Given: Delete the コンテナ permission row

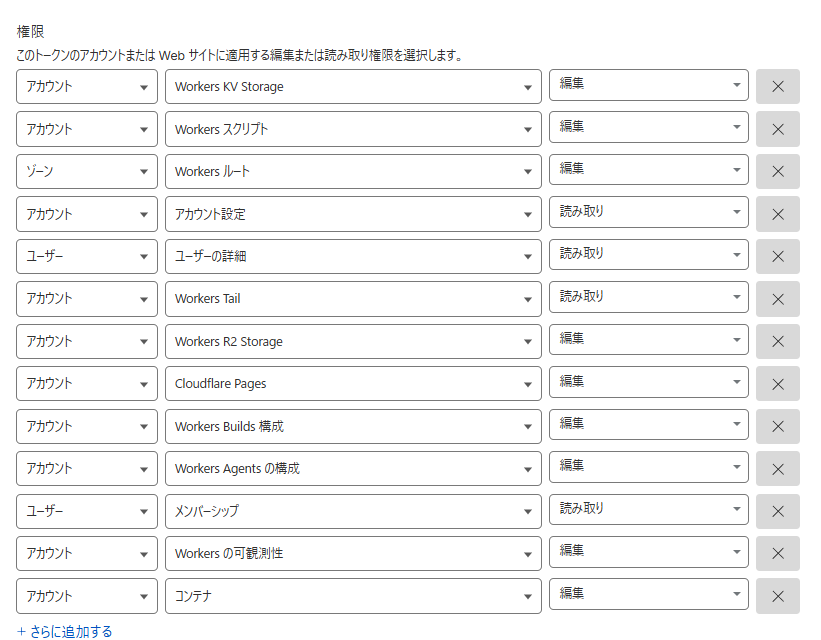Looking at the screenshot, I should click(777, 593).
